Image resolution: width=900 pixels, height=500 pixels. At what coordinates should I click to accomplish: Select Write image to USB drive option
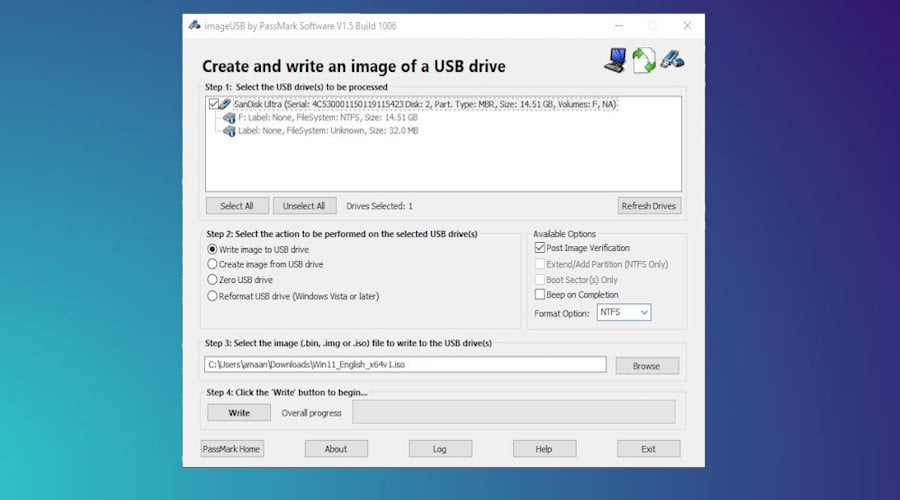click(x=212, y=249)
